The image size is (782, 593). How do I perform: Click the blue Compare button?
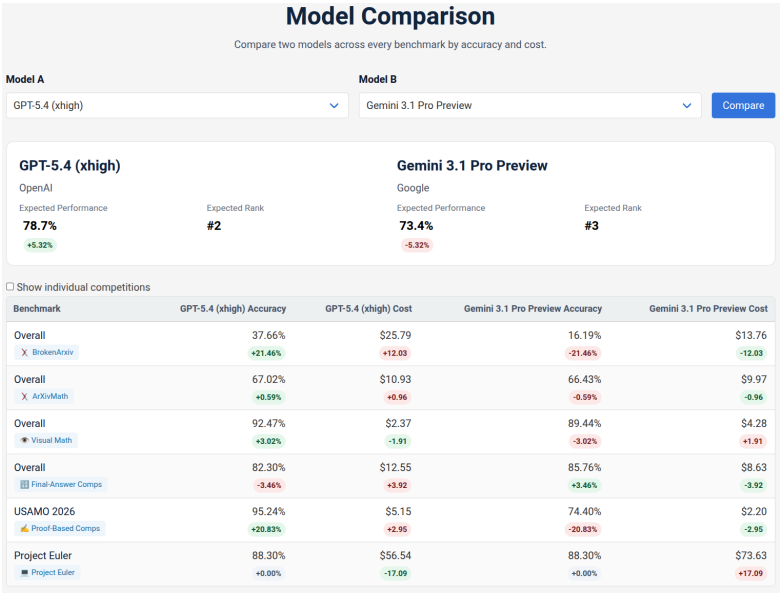[x=743, y=105]
